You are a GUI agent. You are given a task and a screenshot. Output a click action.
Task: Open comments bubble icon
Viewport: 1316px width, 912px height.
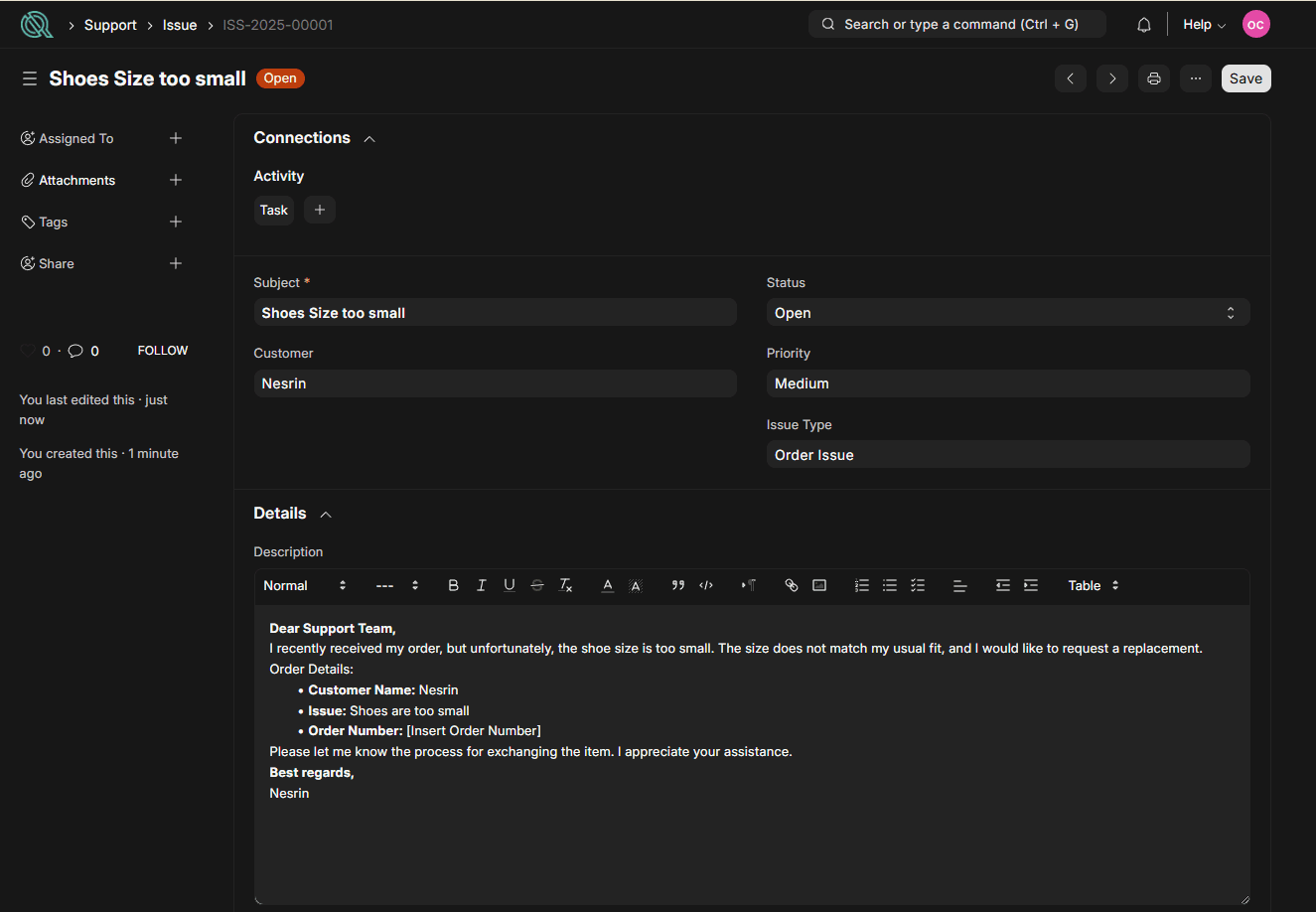75,351
